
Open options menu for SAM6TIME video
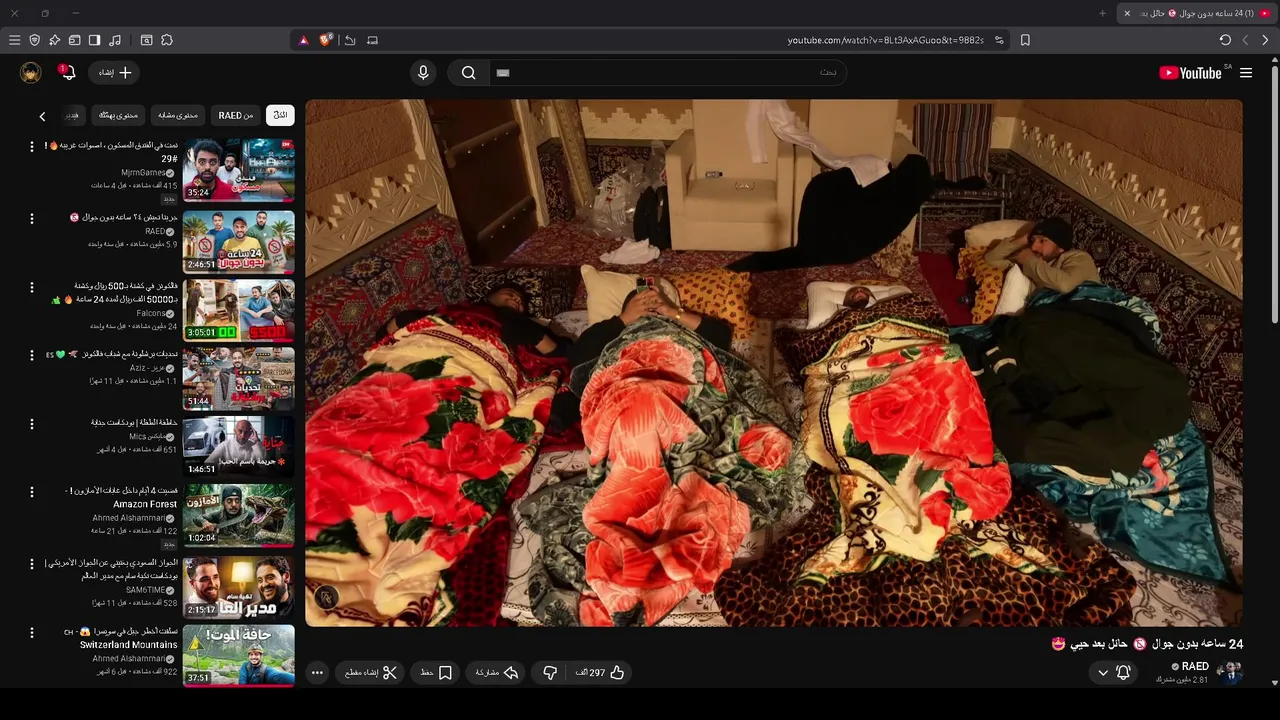pos(31,564)
